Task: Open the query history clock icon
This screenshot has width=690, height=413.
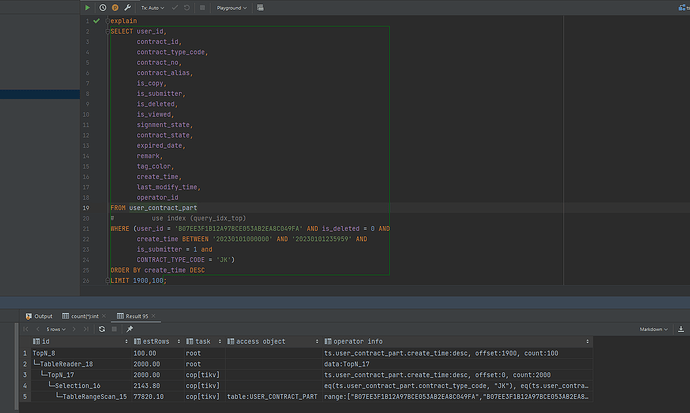Action: pos(103,7)
